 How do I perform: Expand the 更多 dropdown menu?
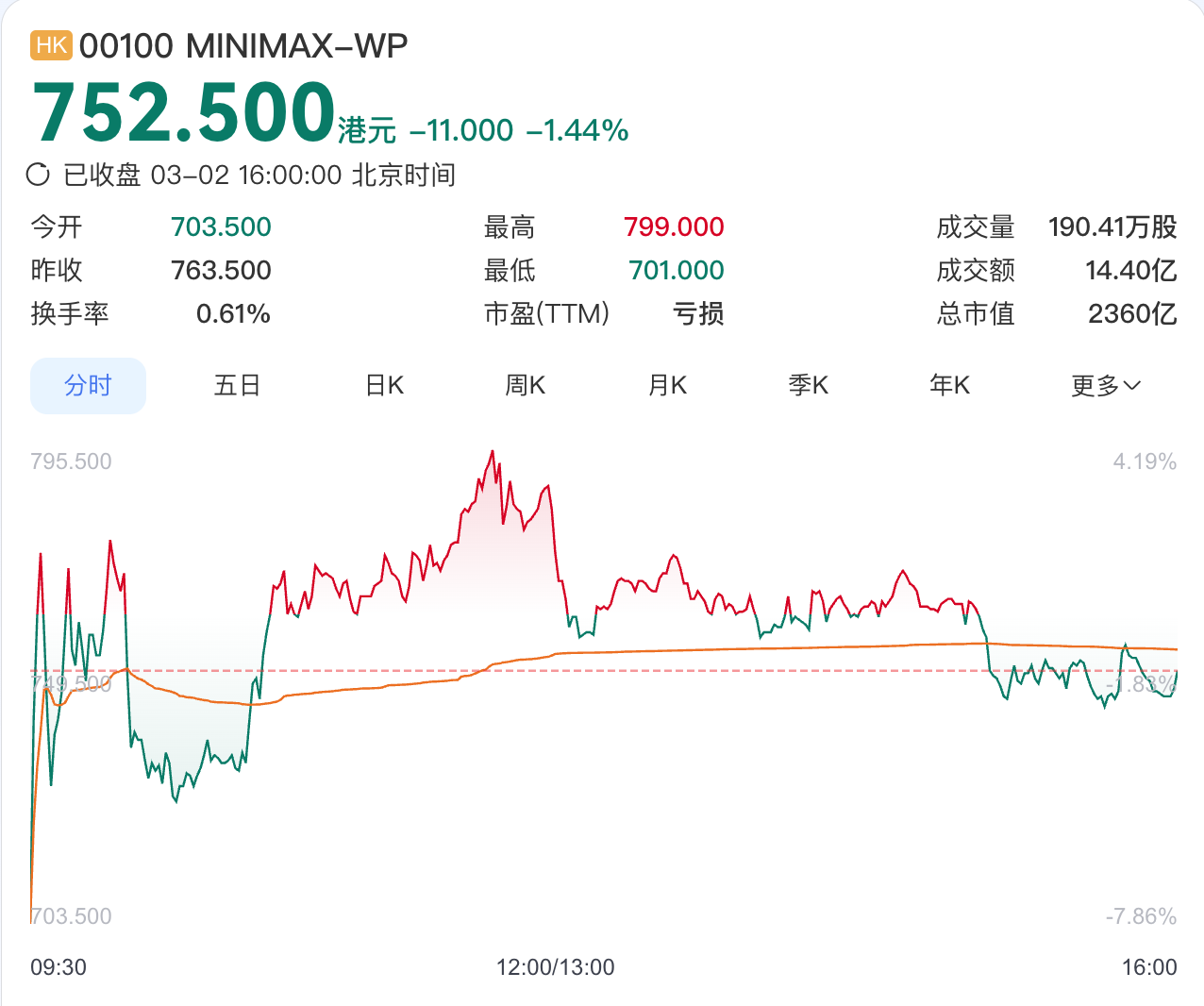[x=1106, y=385]
